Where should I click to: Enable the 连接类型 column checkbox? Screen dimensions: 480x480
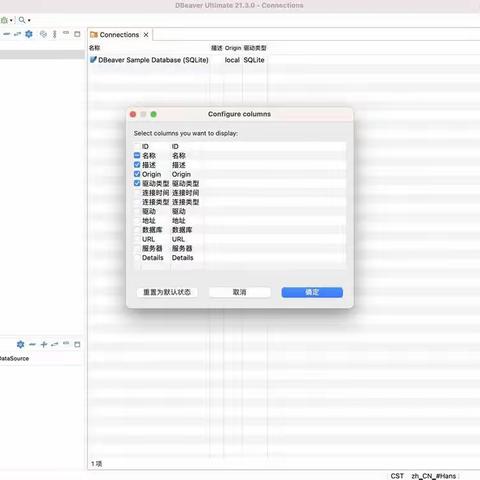(137, 202)
